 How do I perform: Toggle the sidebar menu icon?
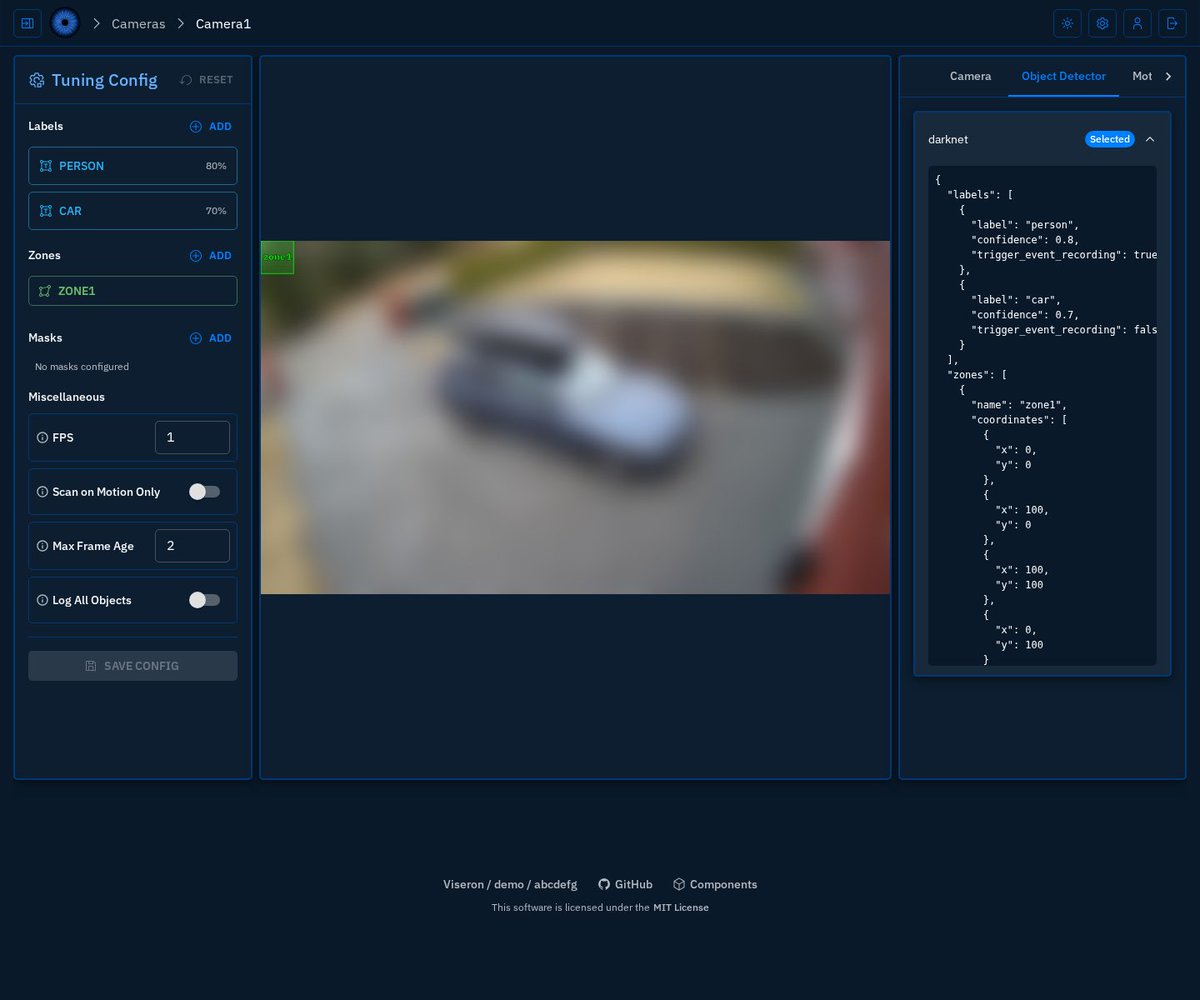(28, 23)
